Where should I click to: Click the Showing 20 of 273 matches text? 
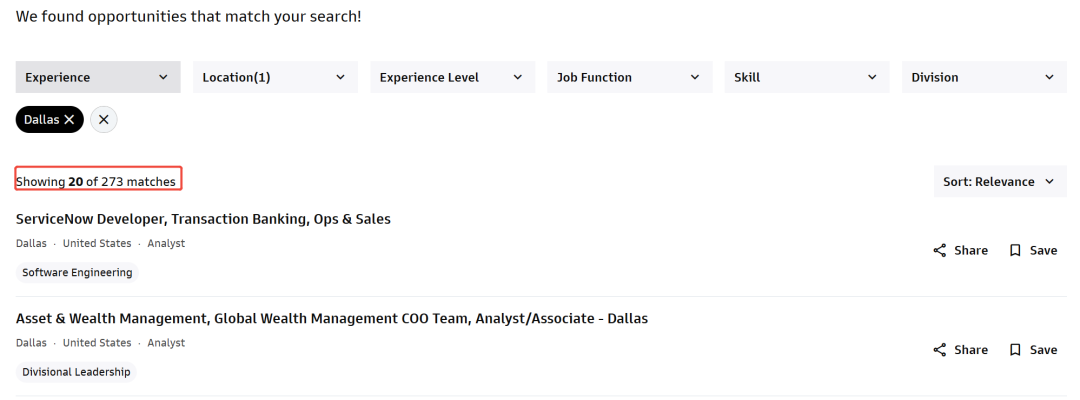click(96, 182)
